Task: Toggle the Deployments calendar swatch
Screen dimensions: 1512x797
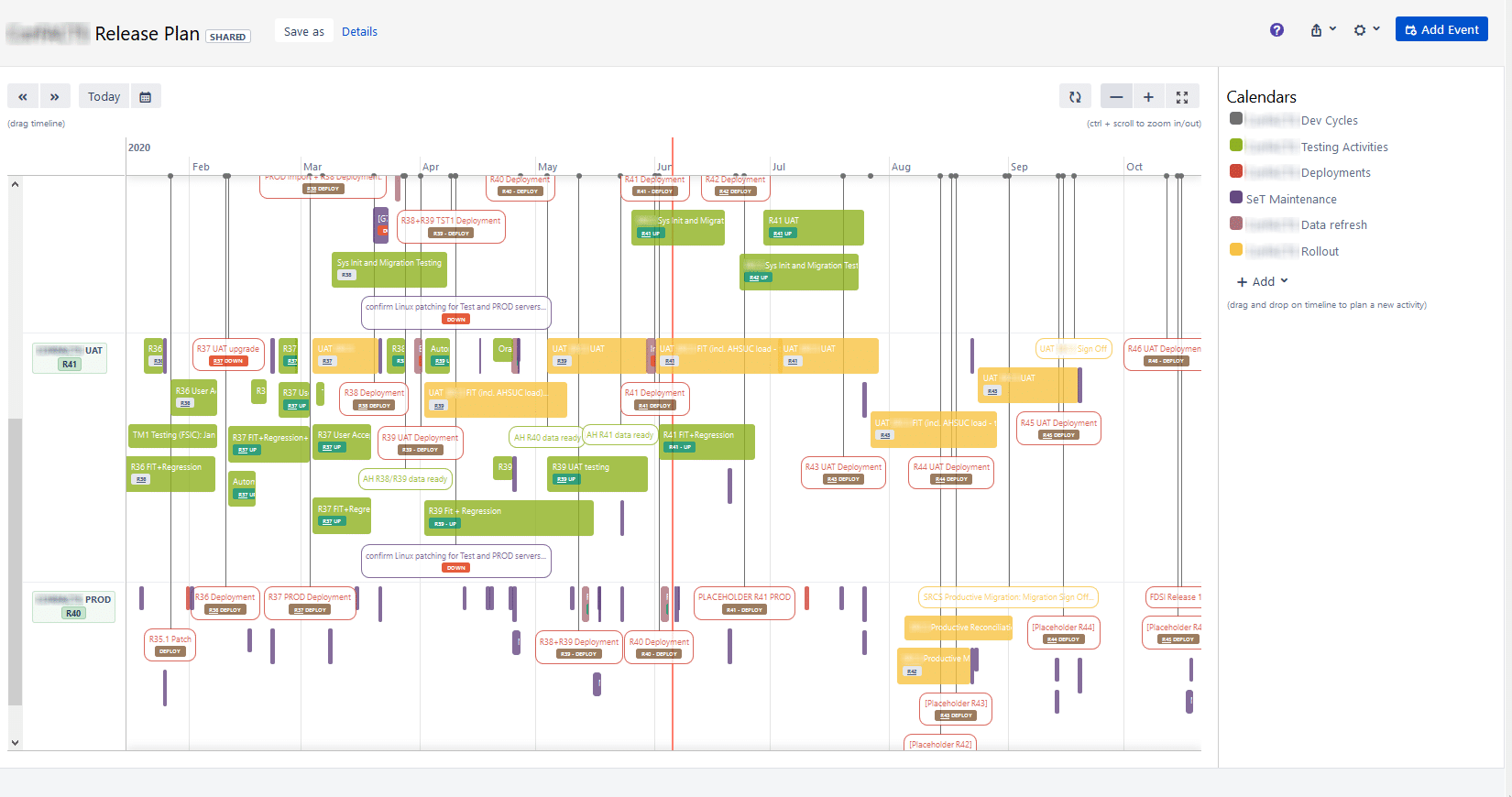Action: click(x=1236, y=171)
